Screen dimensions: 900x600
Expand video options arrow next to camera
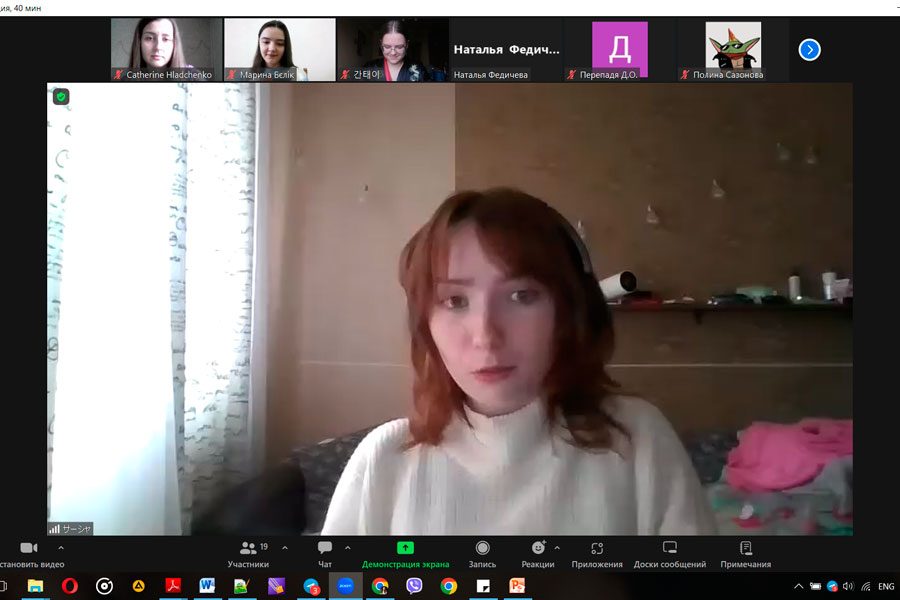61,548
